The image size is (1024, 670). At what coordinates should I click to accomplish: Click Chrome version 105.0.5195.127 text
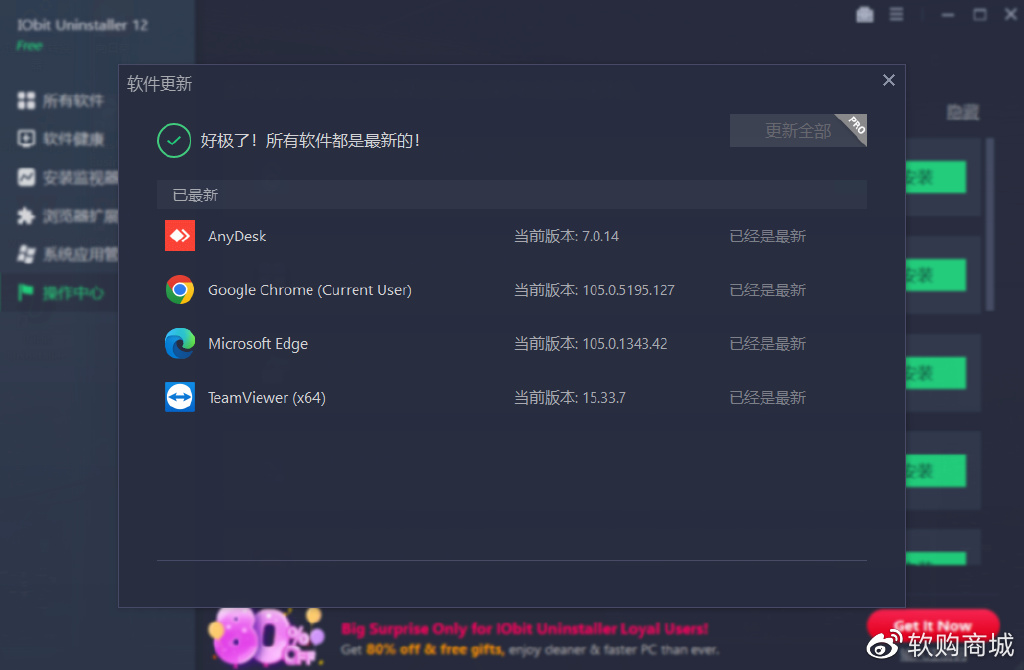pos(594,290)
